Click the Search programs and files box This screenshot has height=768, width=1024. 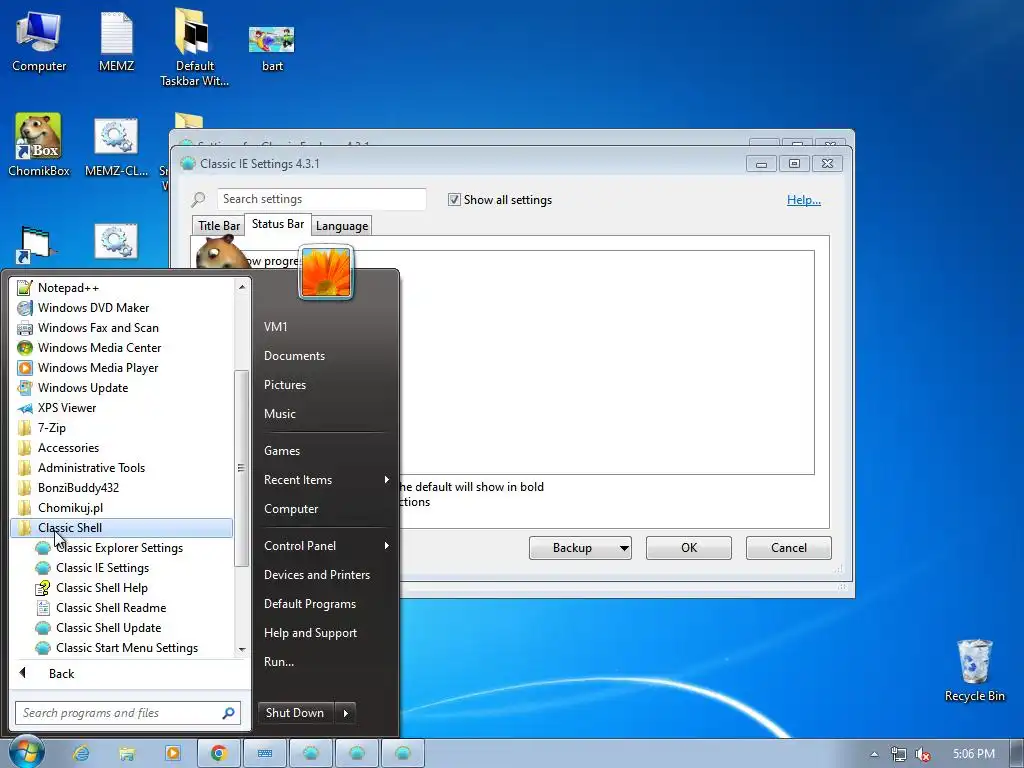click(128, 713)
